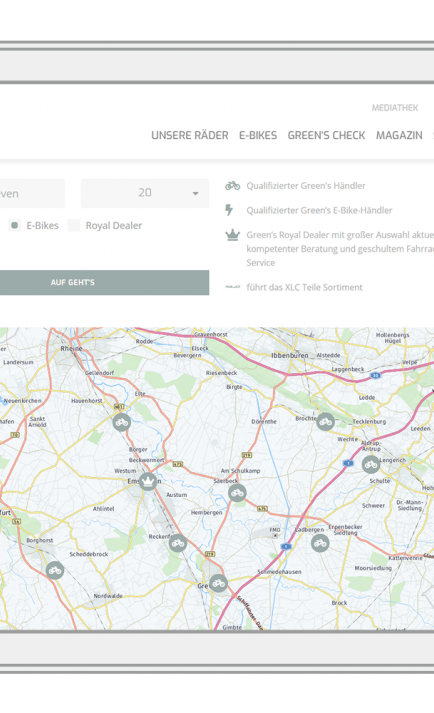Click the dealer marker between Brochterbeck and Tecklenburg

[x=325, y=422]
